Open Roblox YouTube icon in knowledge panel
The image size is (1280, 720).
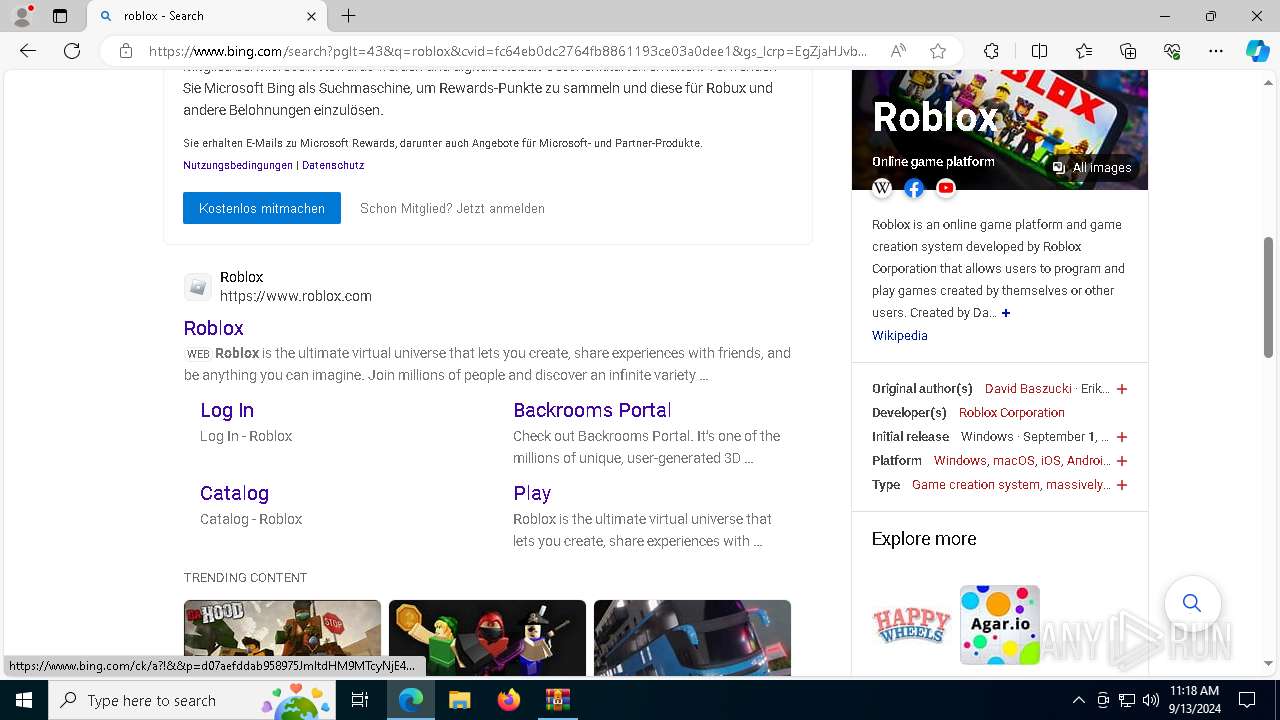click(x=946, y=188)
